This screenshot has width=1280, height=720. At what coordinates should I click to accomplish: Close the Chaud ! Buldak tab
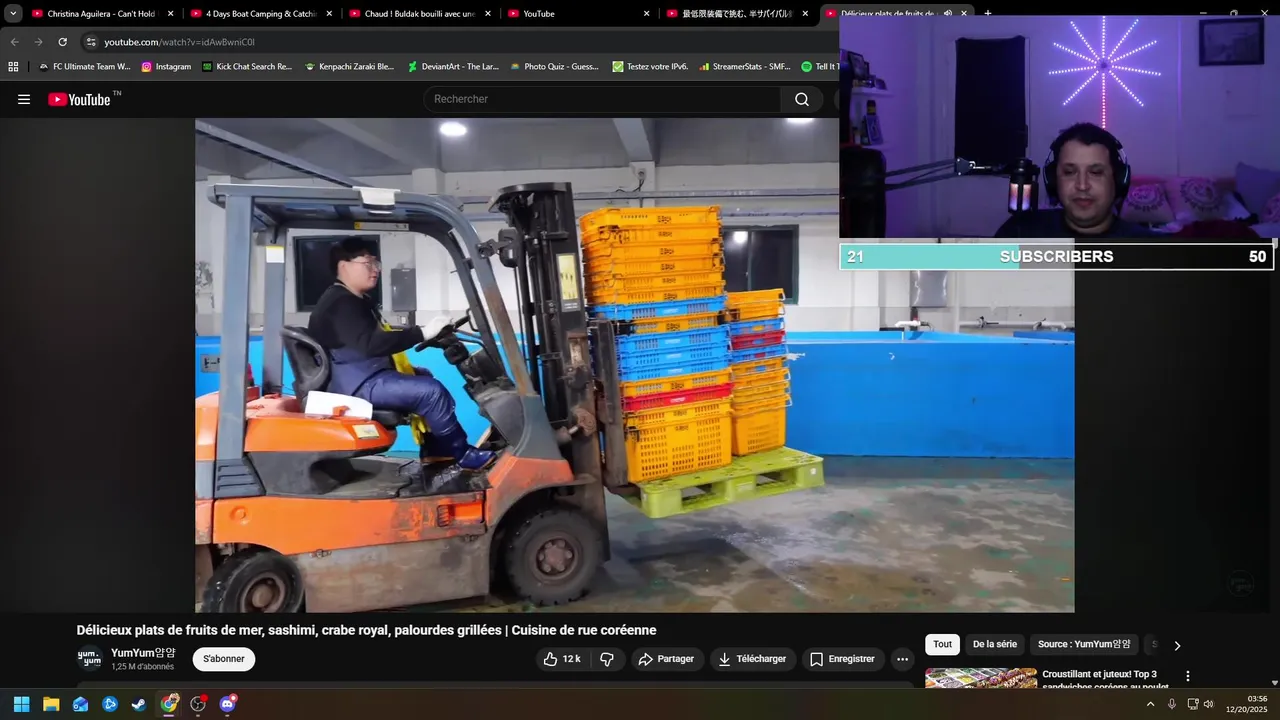(488, 14)
